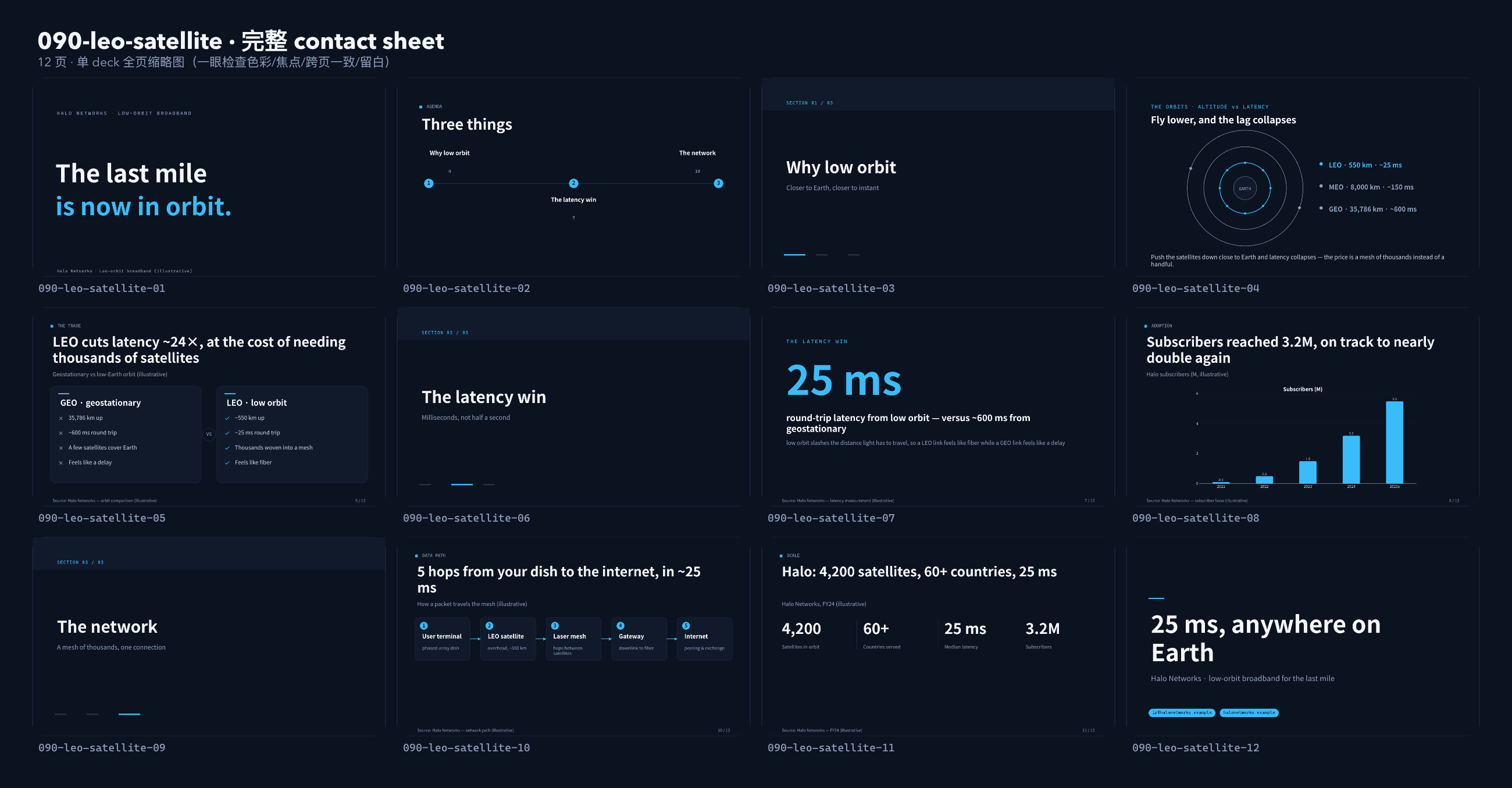
Task: Click the '090-leo-satellite · 完整 contact sheet' title
Action: [241, 41]
